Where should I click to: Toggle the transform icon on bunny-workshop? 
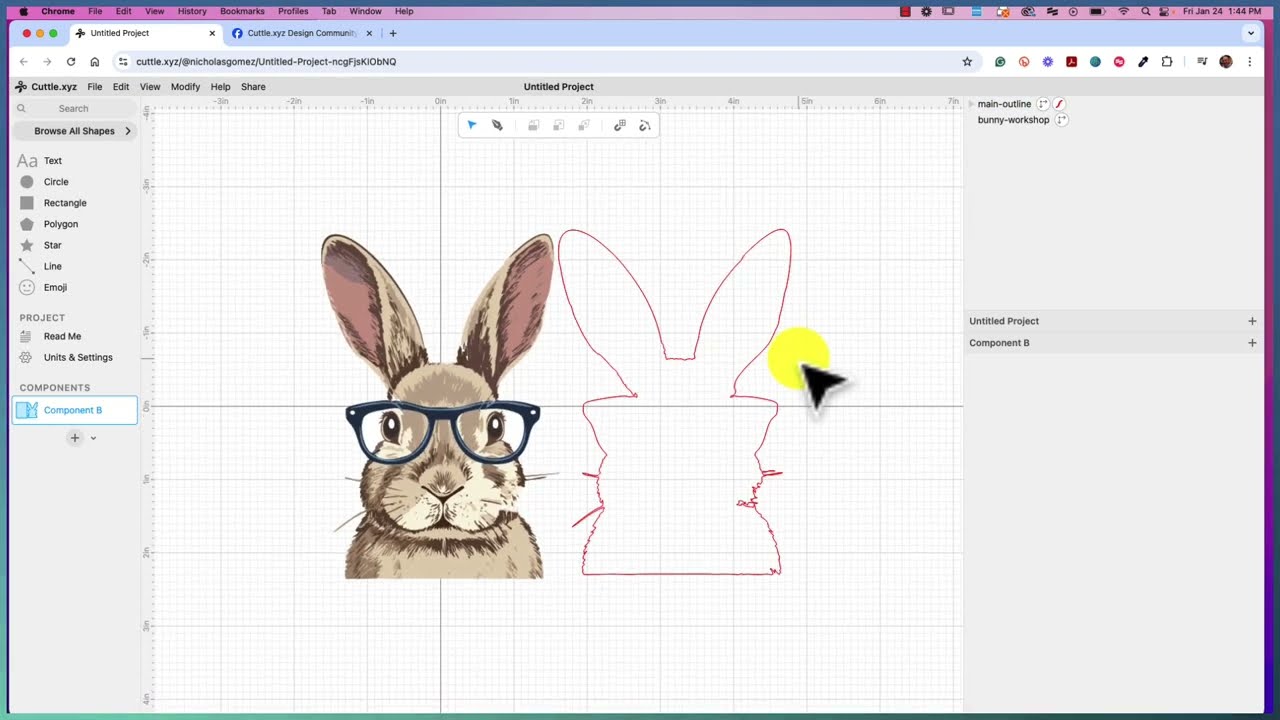coord(1062,120)
